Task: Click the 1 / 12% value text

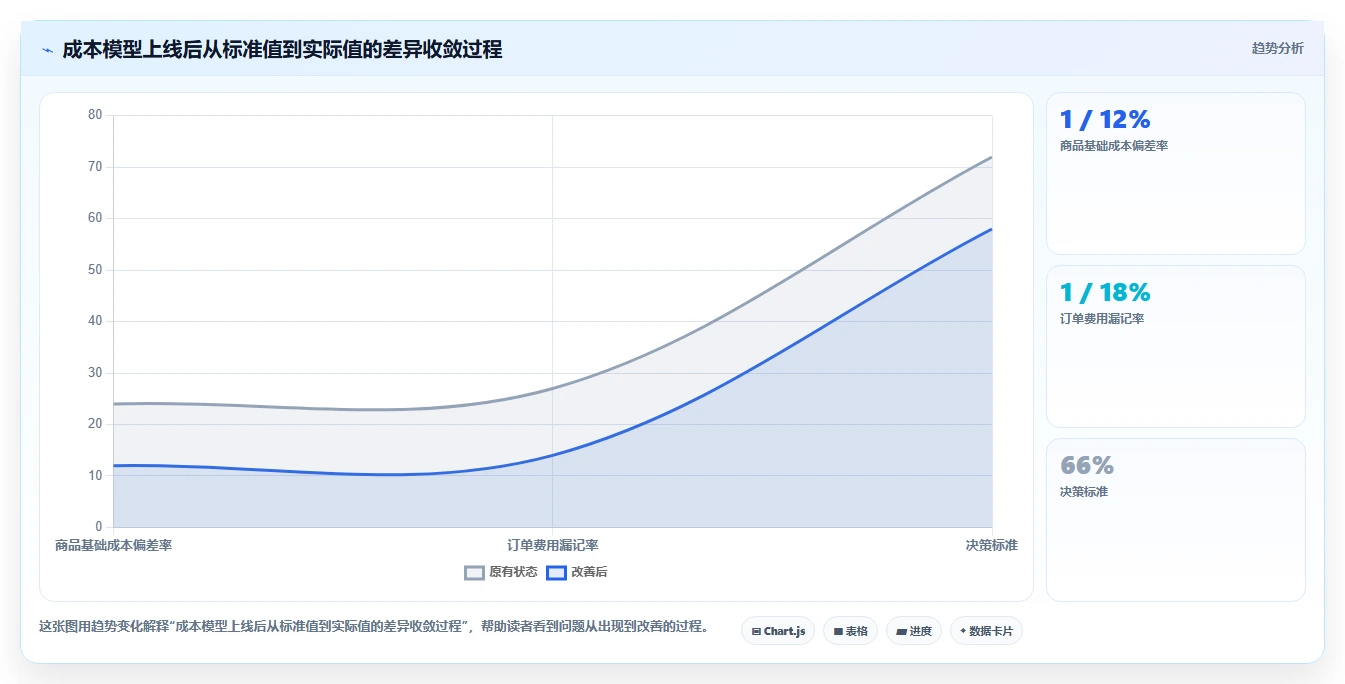Action: point(1105,120)
